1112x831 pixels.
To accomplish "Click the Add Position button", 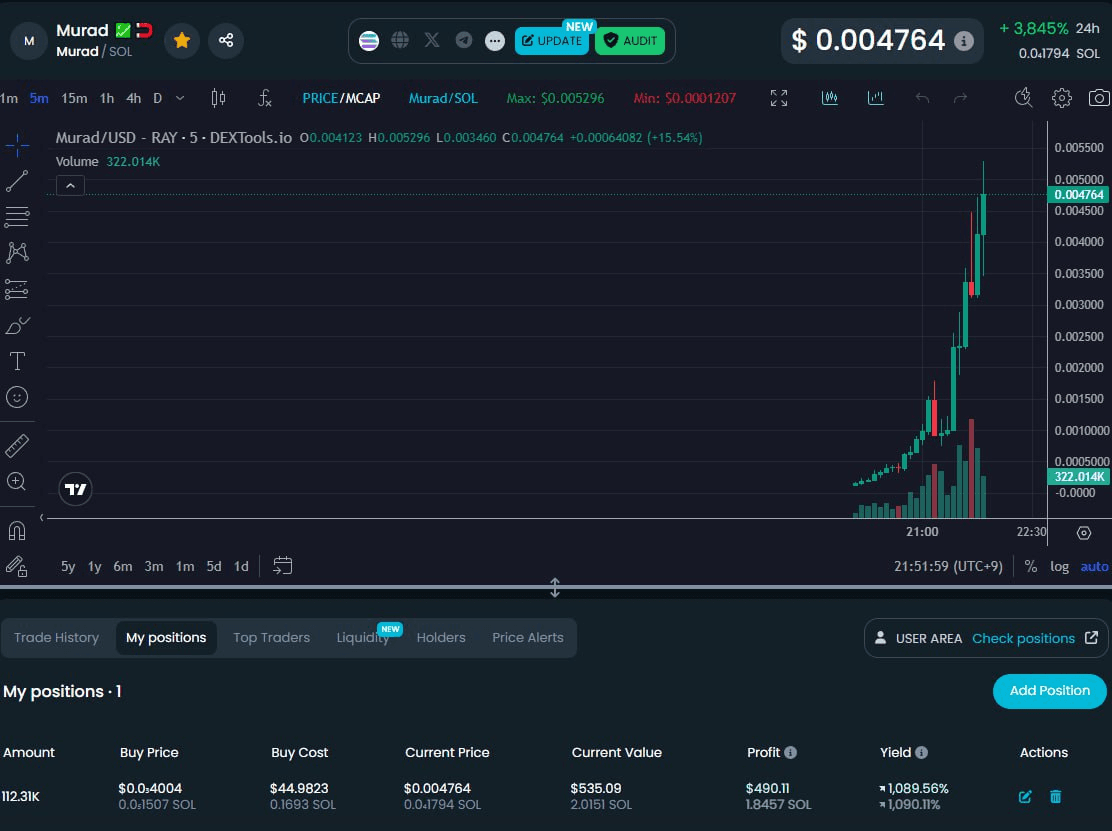I will 1050,691.
